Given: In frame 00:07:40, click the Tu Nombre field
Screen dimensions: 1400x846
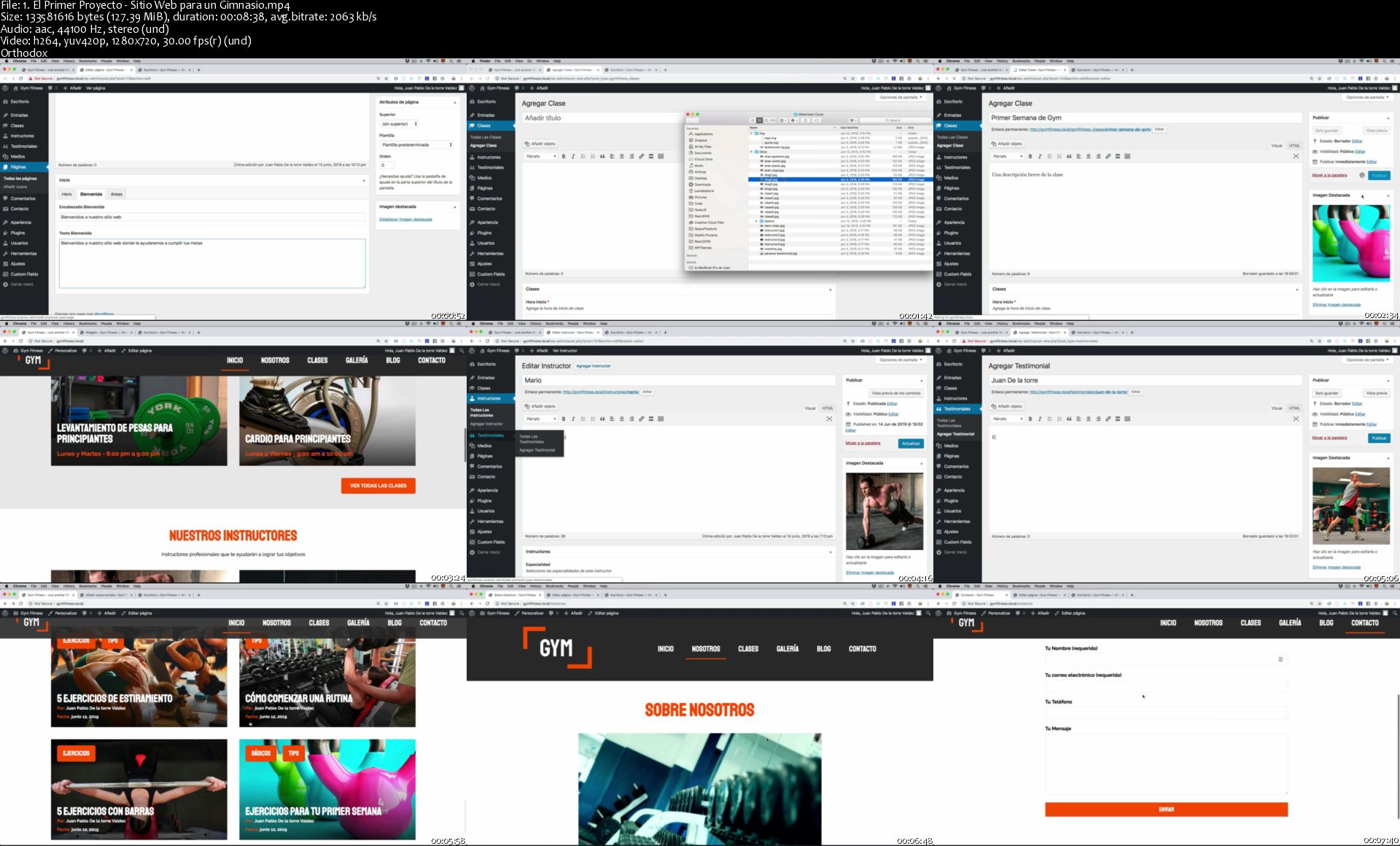Looking at the screenshot, I should [1166, 659].
